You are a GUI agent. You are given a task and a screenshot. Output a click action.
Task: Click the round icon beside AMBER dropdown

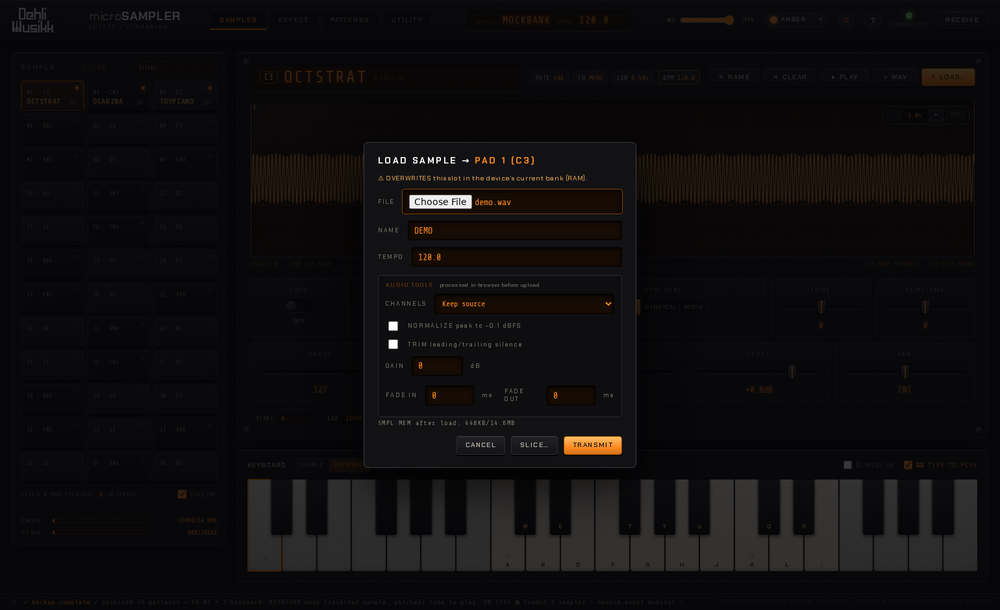point(846,20)
